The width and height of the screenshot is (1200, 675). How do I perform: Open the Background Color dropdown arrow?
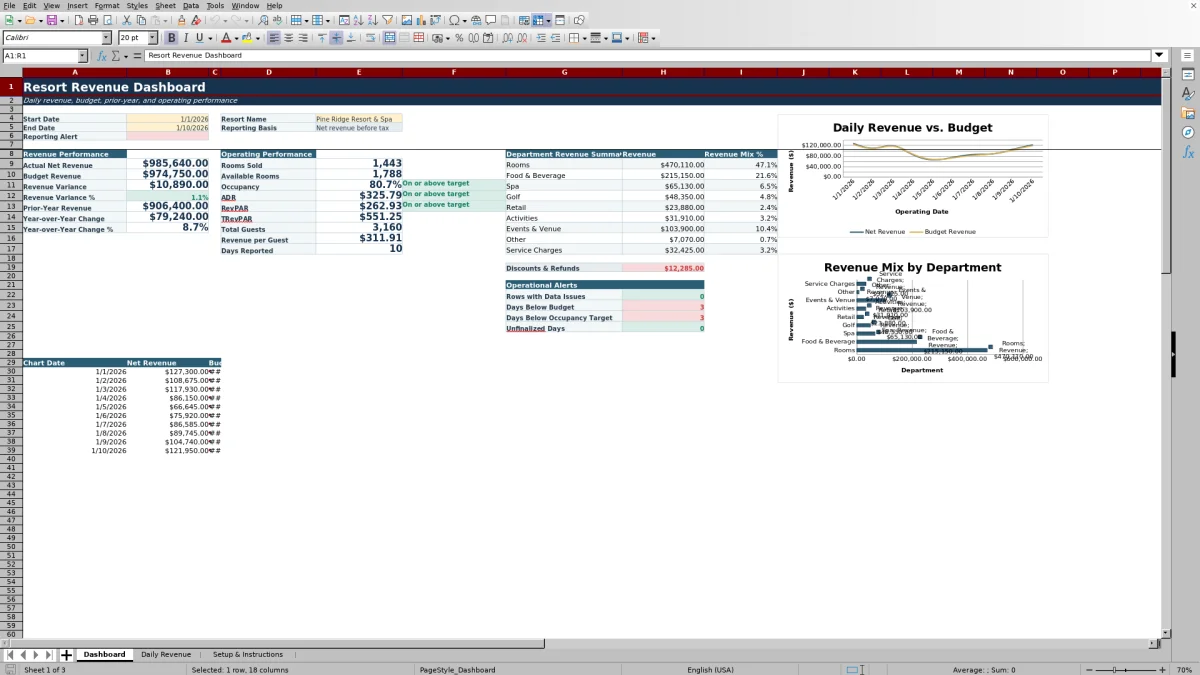(x=258, y=38)
